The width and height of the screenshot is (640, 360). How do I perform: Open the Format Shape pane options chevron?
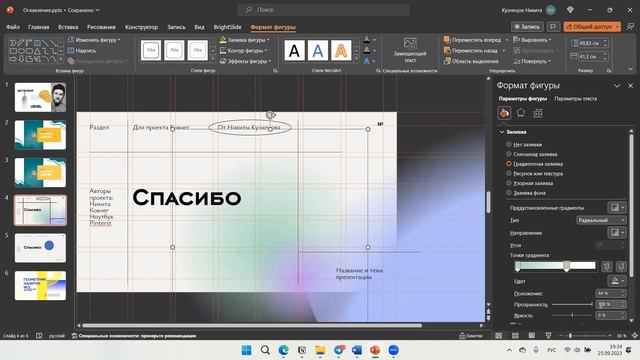pyautogui.click(x=617, y=86)
